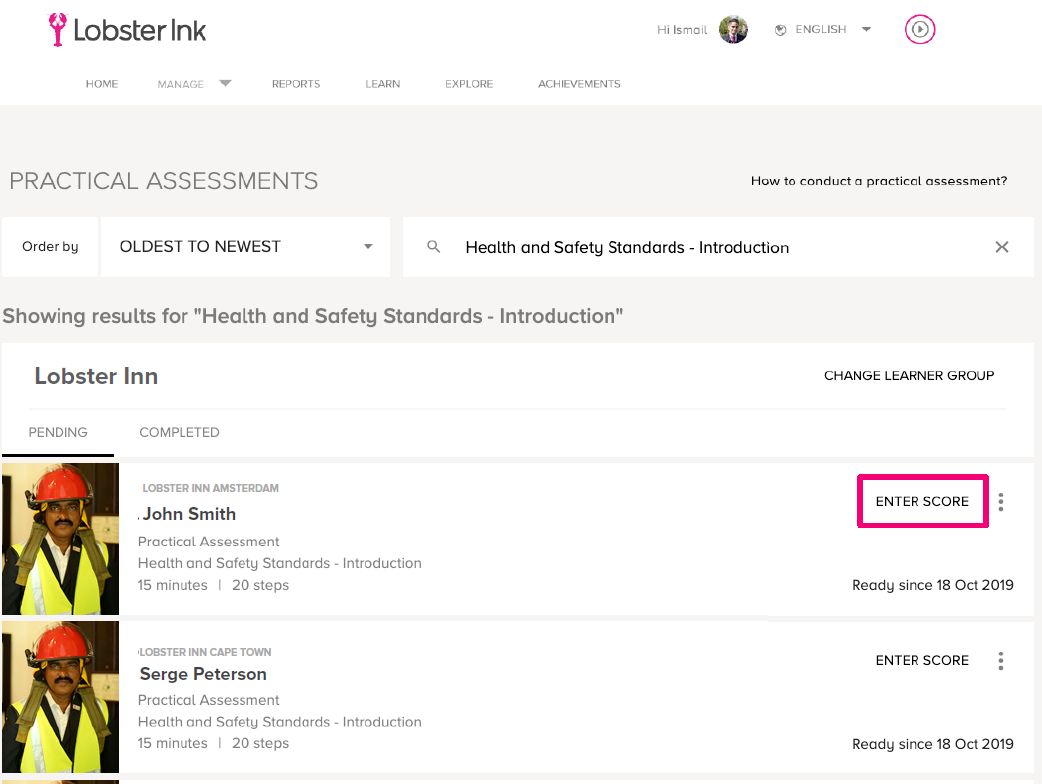
Task: Click the course title in John Smith's row
Action: [280, 563]
